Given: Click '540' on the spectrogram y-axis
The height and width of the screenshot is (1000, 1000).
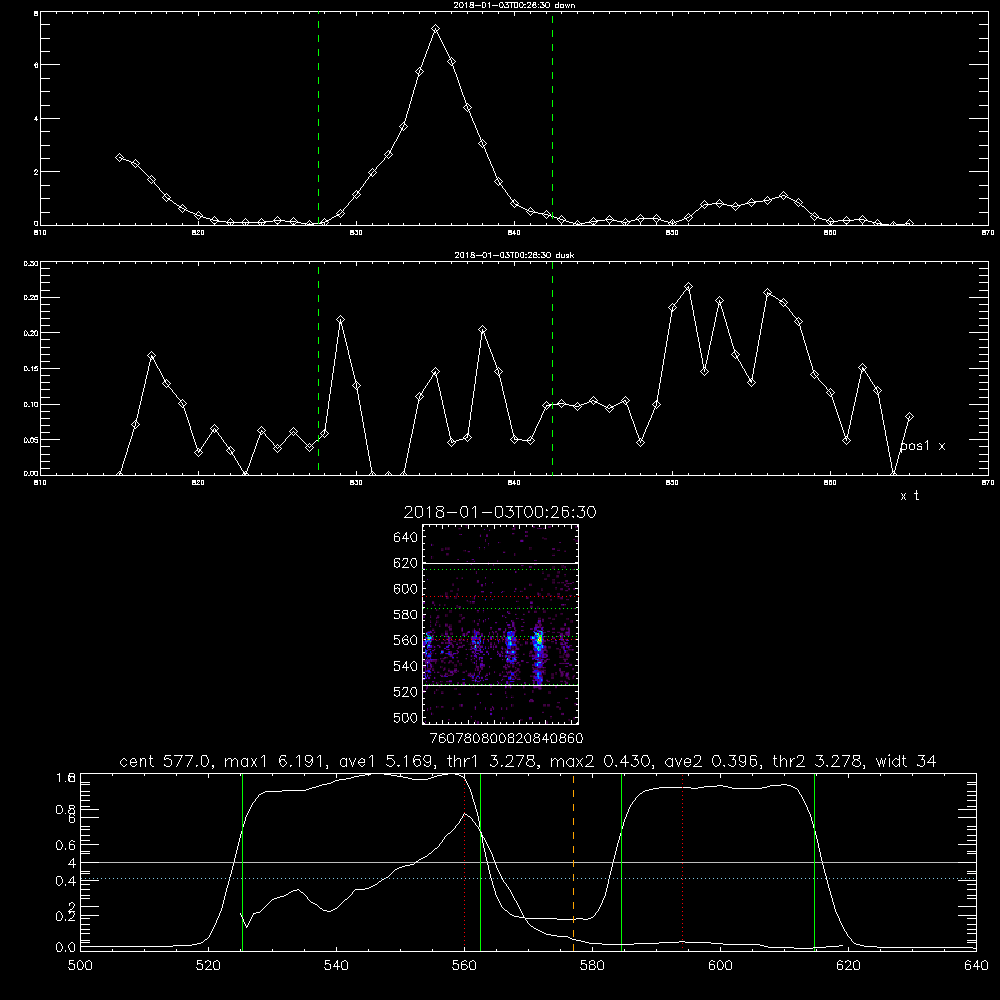Looking at the screenshot, I should pyautogui.click(x=406, y=666).
